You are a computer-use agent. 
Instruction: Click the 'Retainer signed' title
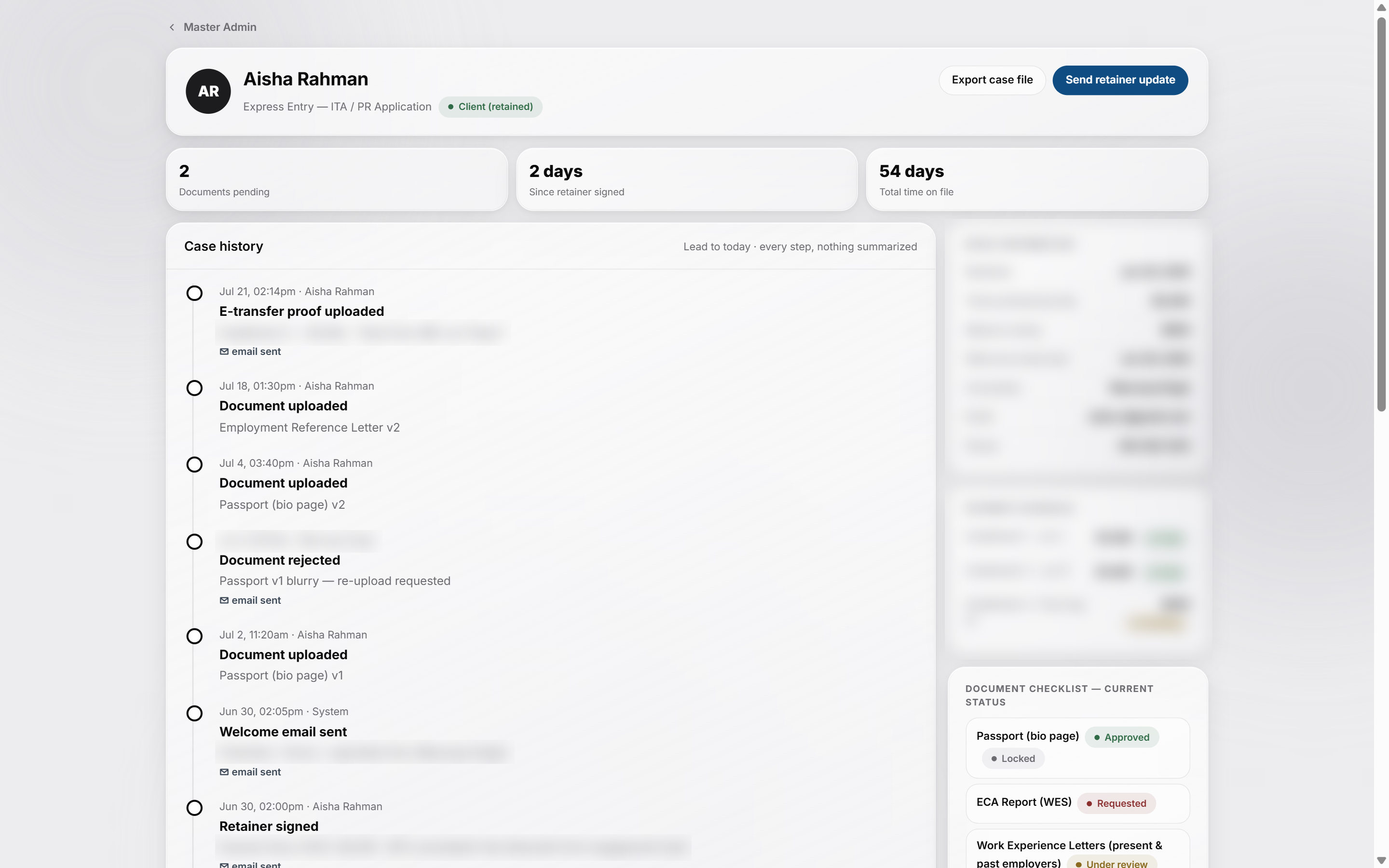click(x=269, y=826)
